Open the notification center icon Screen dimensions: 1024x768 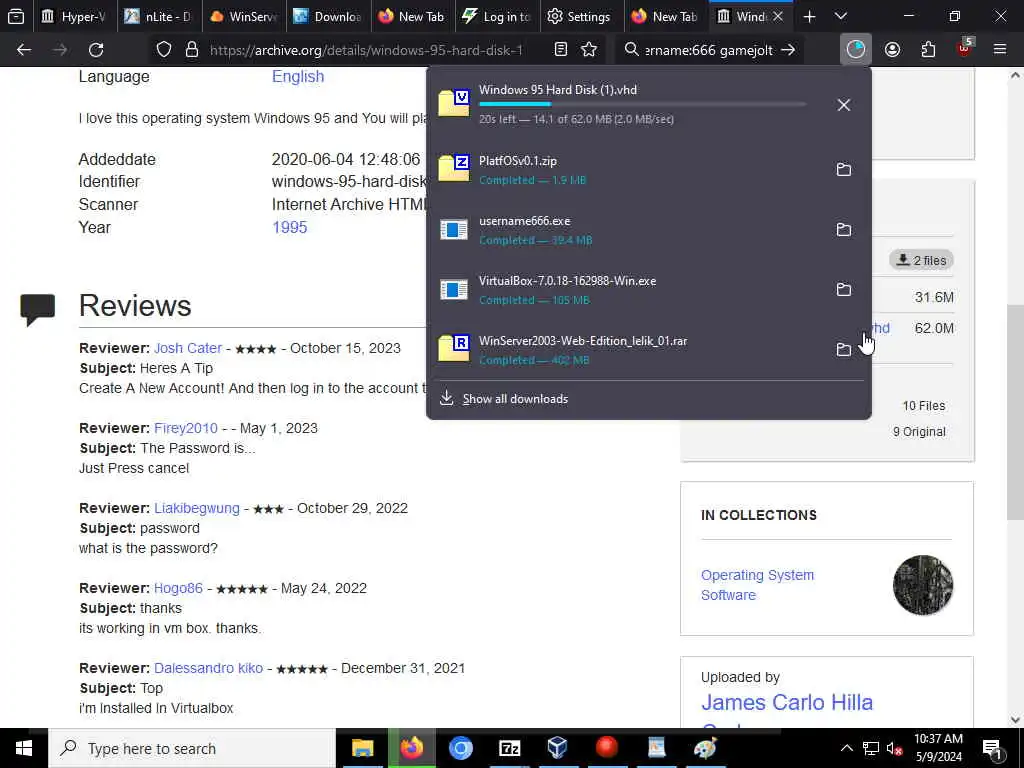pos(993,748)
